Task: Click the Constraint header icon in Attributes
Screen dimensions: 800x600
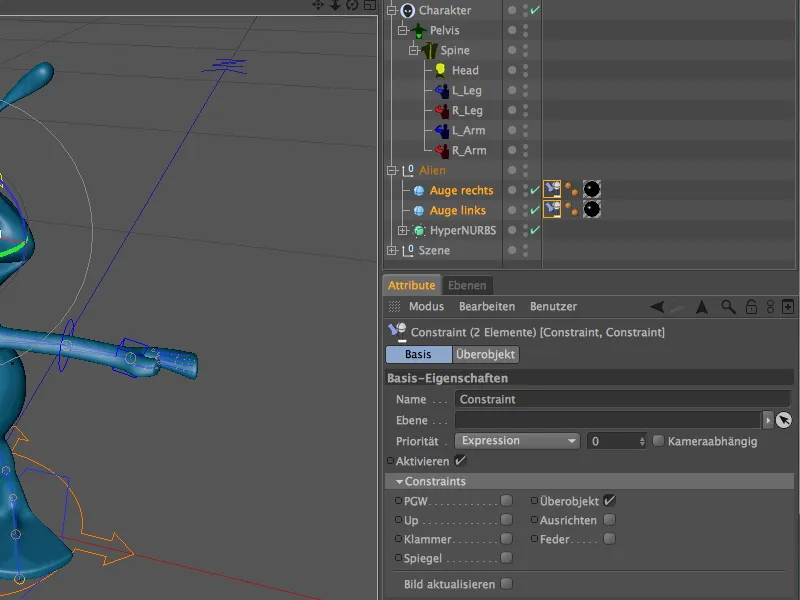Action: point(397,332)
